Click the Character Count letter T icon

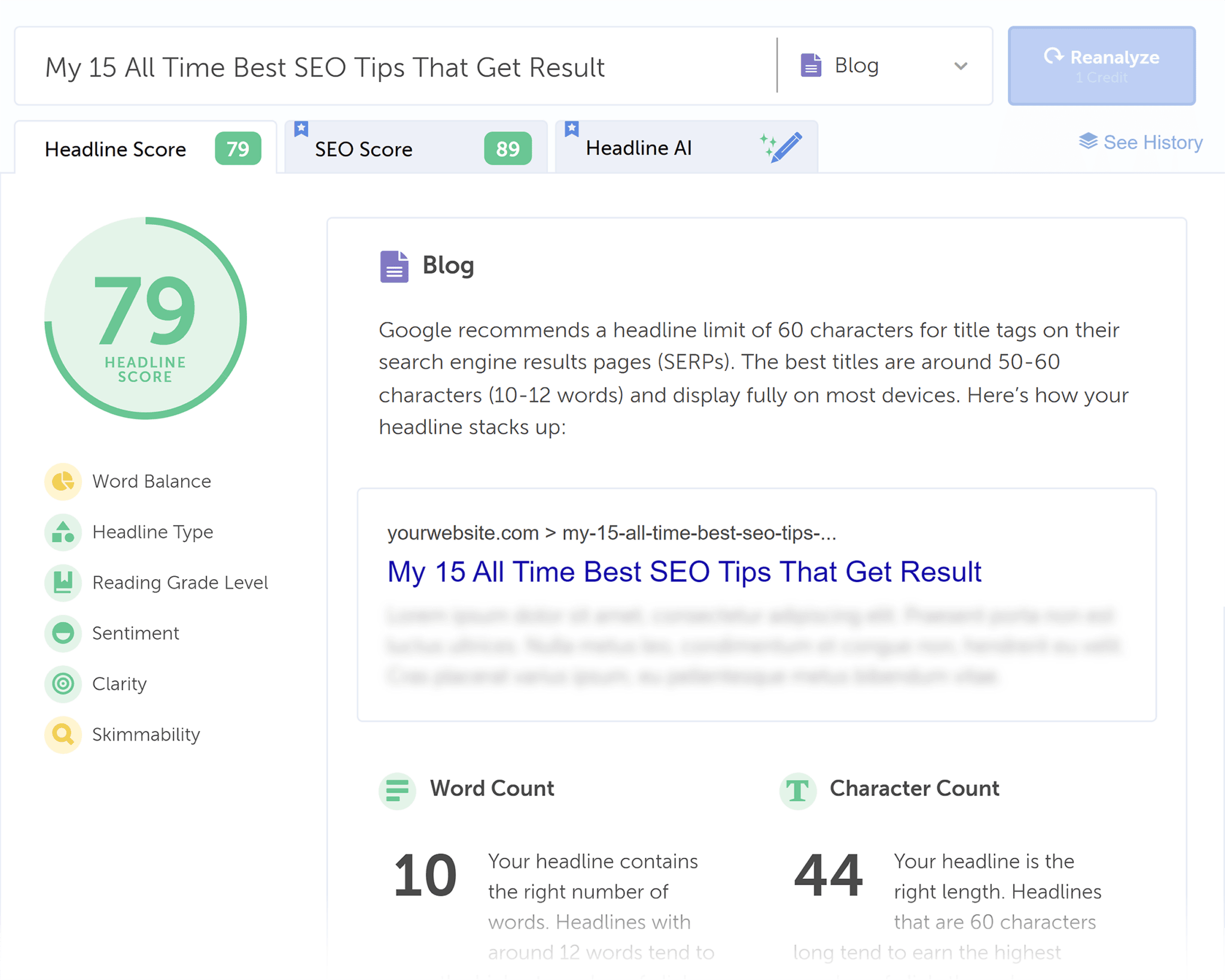798,791
